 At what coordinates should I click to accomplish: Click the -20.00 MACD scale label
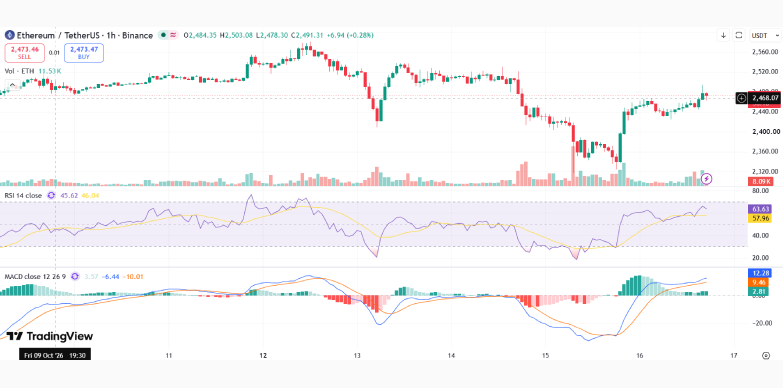click(x=762, y=323)
